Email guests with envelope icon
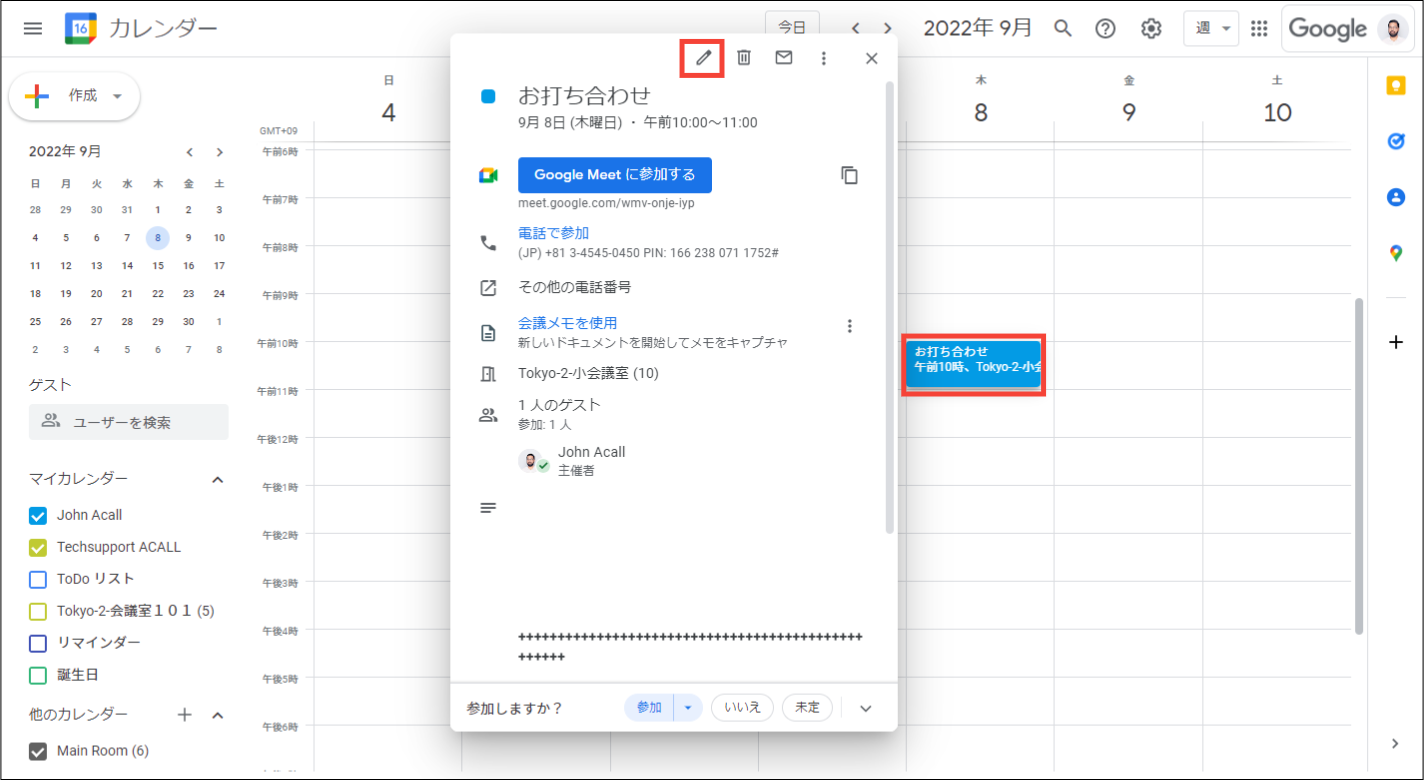Image resolution: width=1424 pixels, height=780 pixels. (x=784, y=58)
